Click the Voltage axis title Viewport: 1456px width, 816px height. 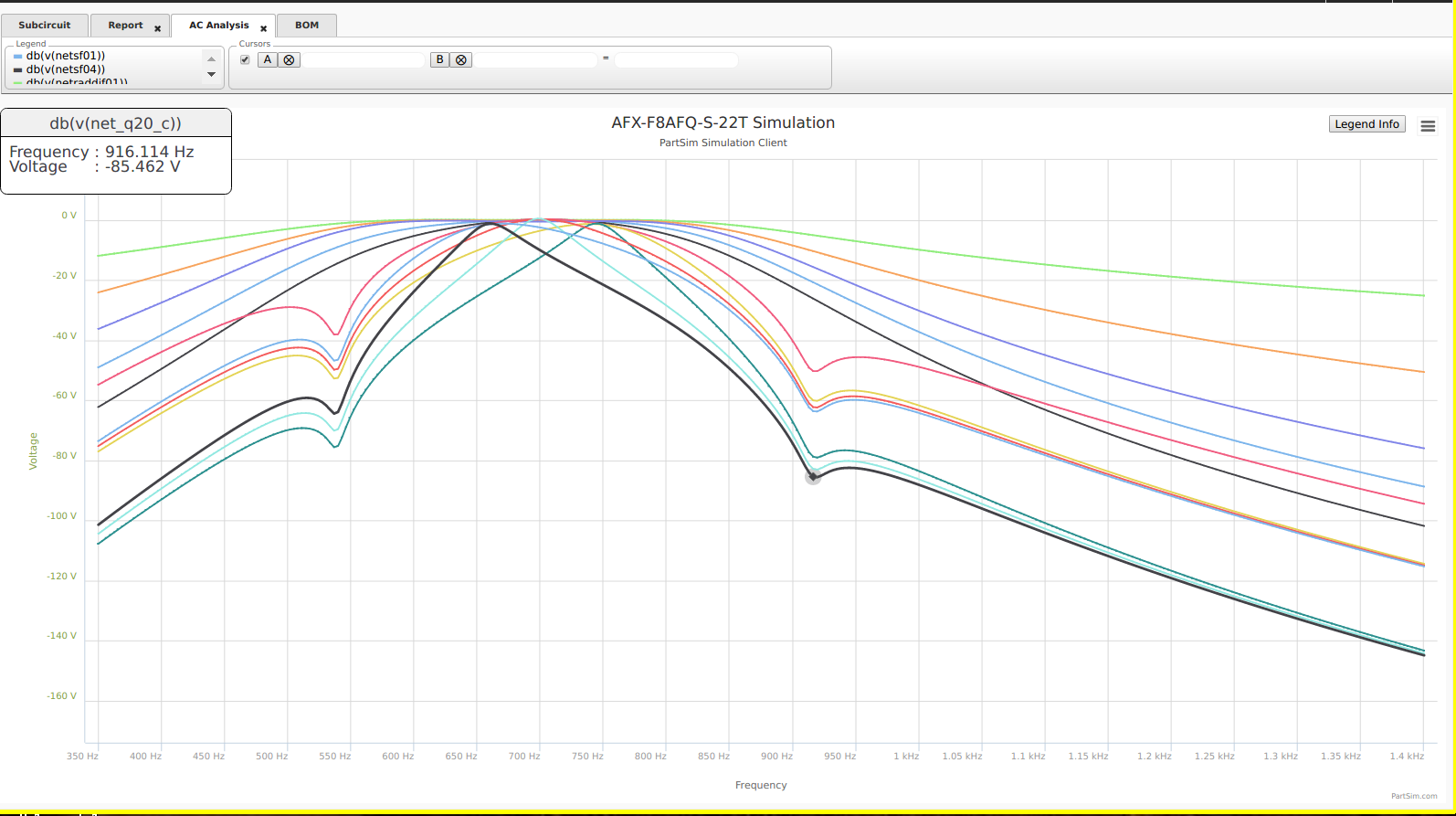click(34, 451)
